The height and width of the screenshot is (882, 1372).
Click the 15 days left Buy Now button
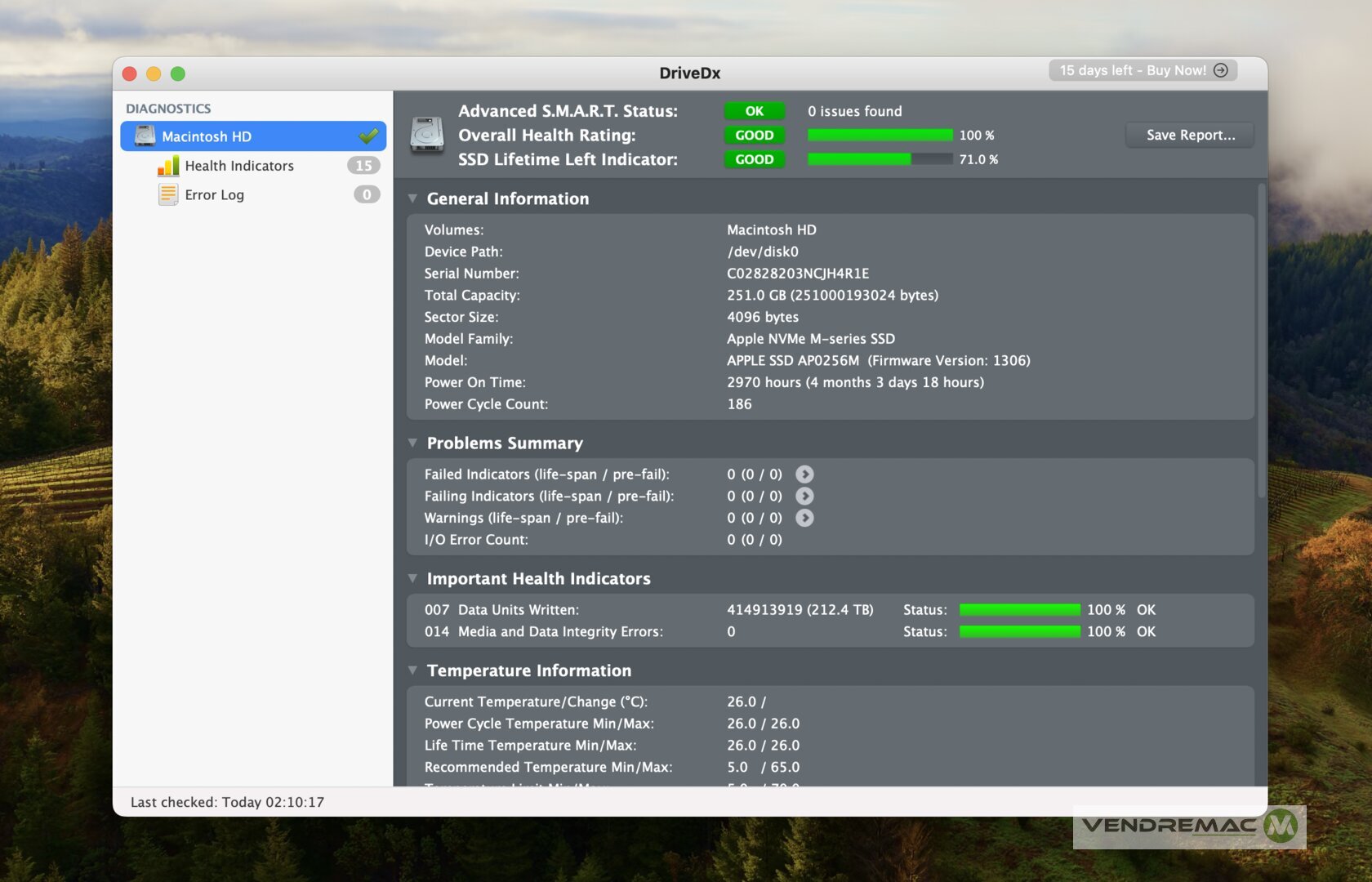1143,70
